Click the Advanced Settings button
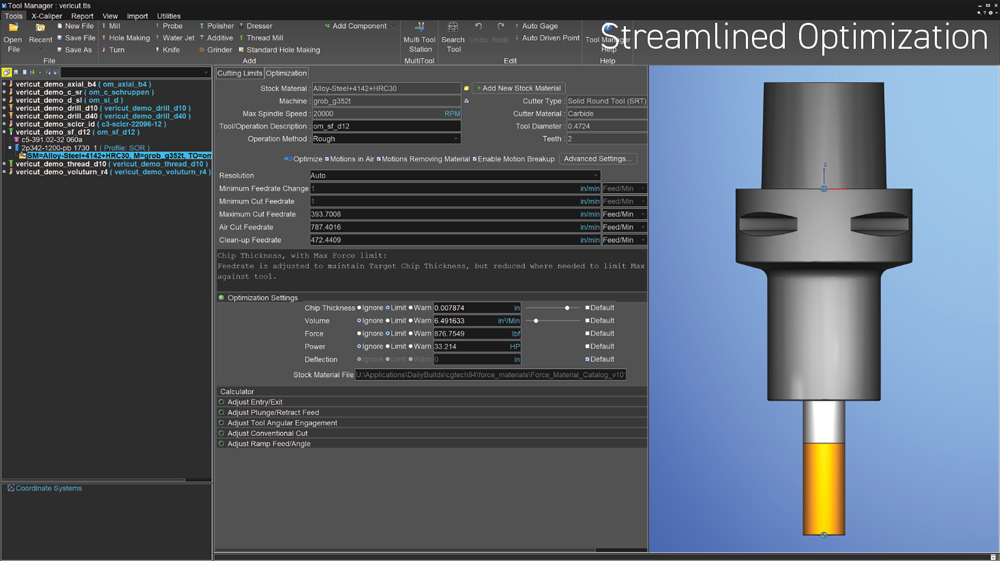The image size is (1000, 561). click(x=597, y=159)
